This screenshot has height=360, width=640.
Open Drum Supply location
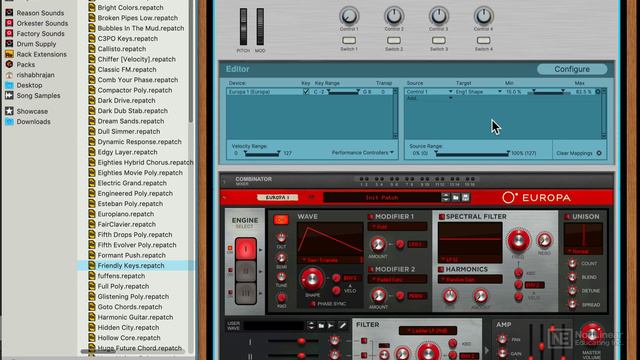pyautogui.click(x=36, y=44)
